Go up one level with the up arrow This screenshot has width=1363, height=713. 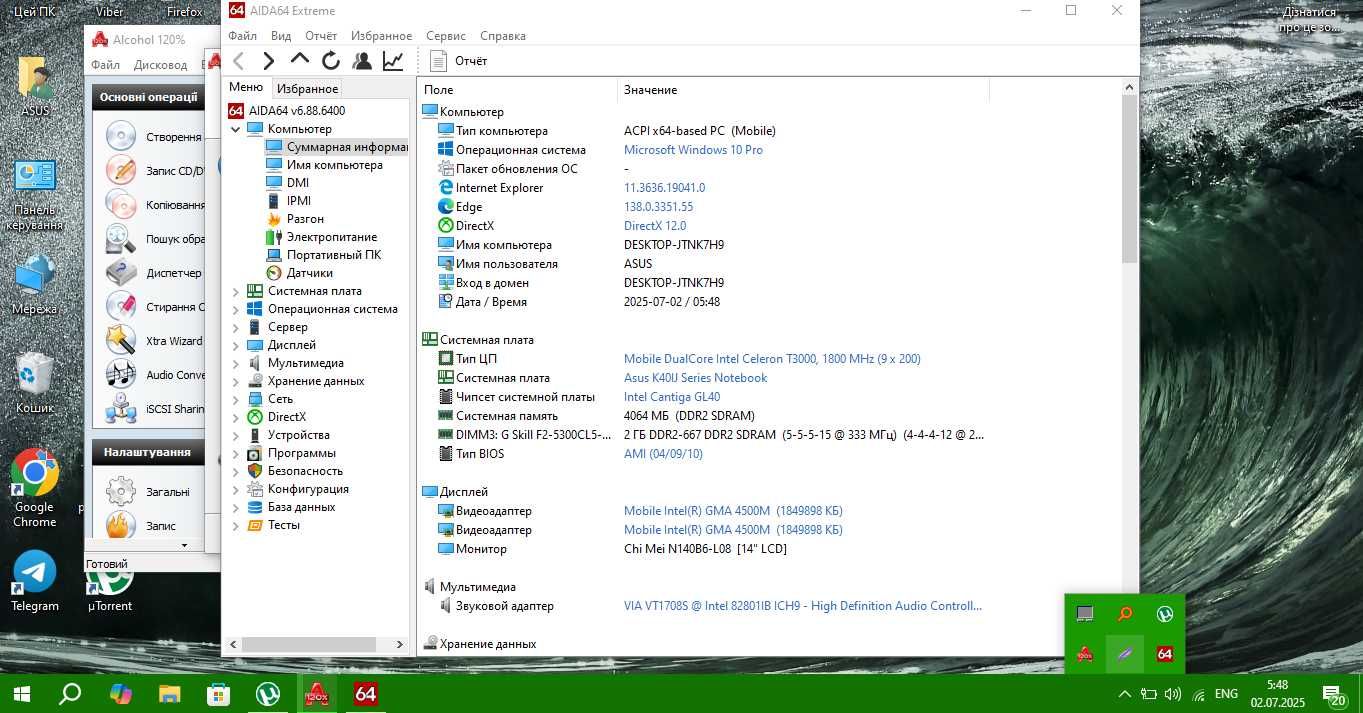(300, 60)
